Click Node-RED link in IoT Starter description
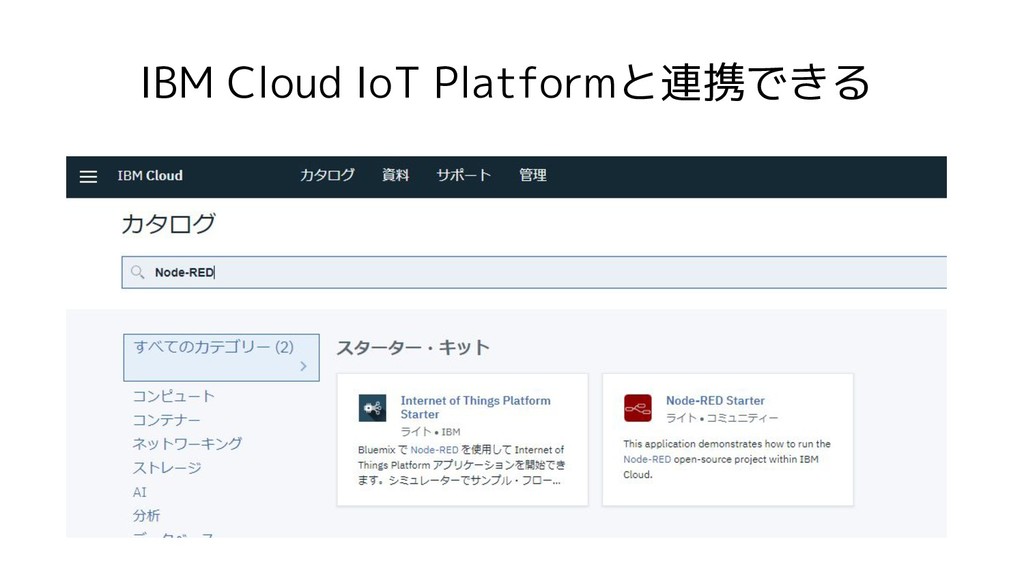Screen dimensions: 1024x576 pos(434,450)
